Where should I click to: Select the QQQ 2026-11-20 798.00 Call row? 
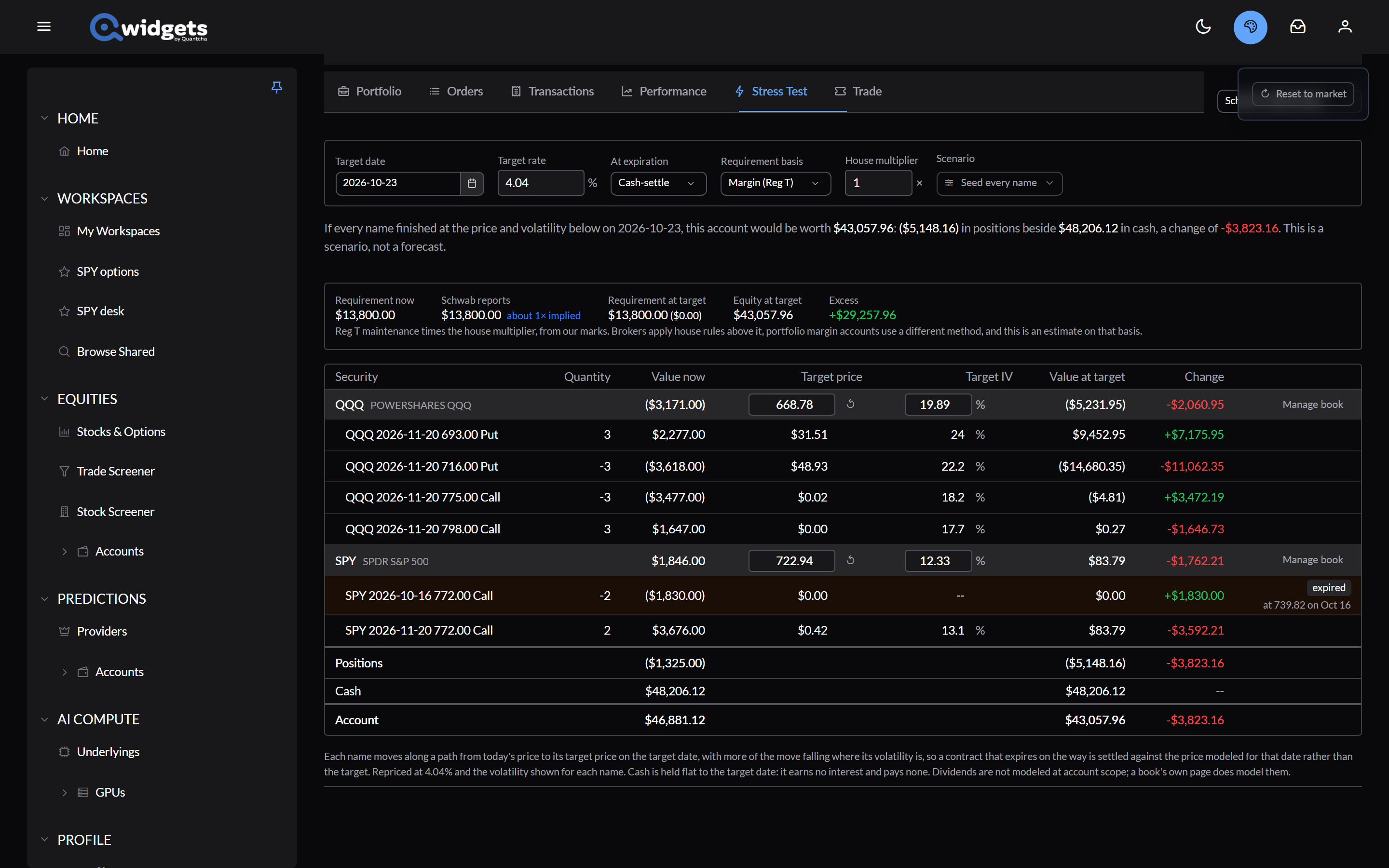(843, 529)
